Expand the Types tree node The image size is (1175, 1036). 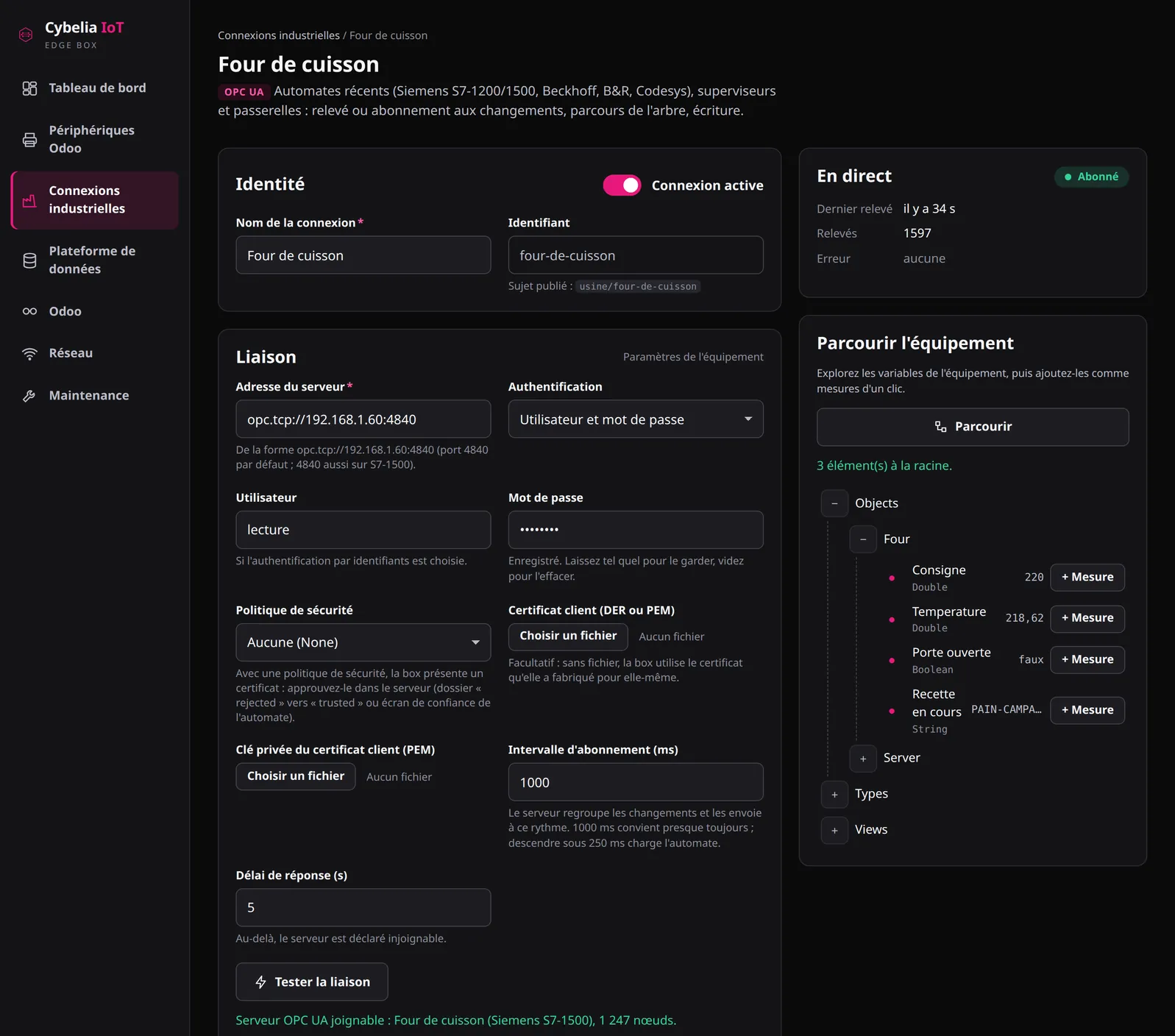(834, 795)
